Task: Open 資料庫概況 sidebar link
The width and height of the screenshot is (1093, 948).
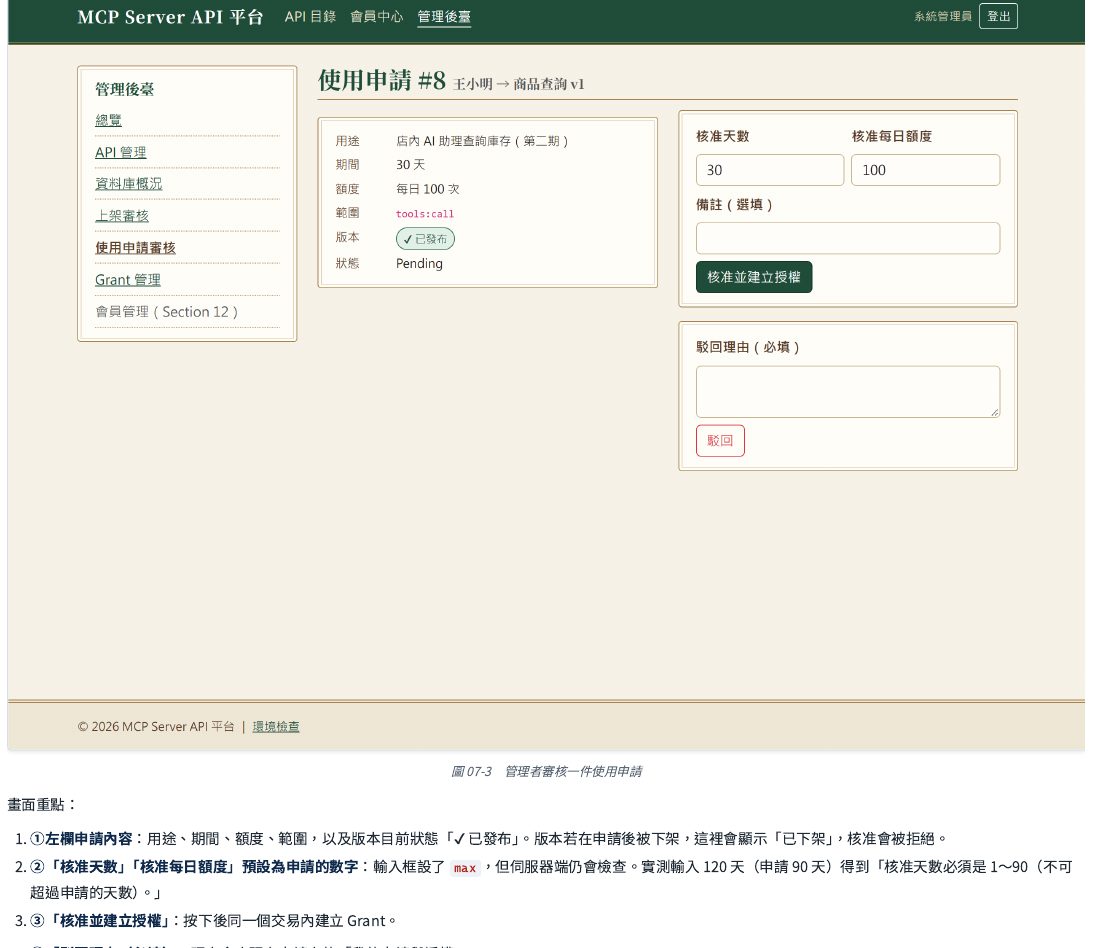Action: [x=128, y=183]
